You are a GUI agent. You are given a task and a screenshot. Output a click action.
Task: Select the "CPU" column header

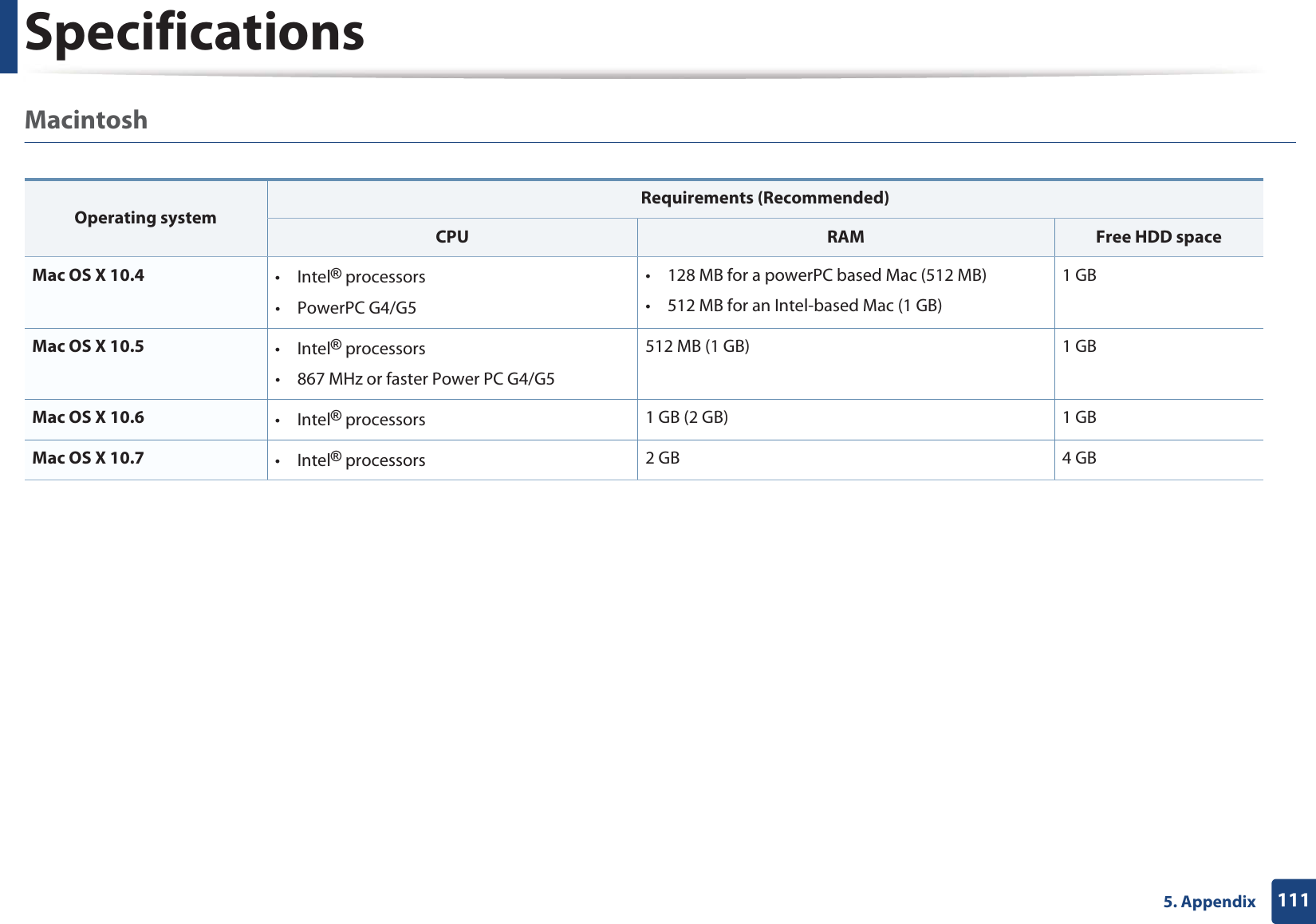tap(452, 237)
